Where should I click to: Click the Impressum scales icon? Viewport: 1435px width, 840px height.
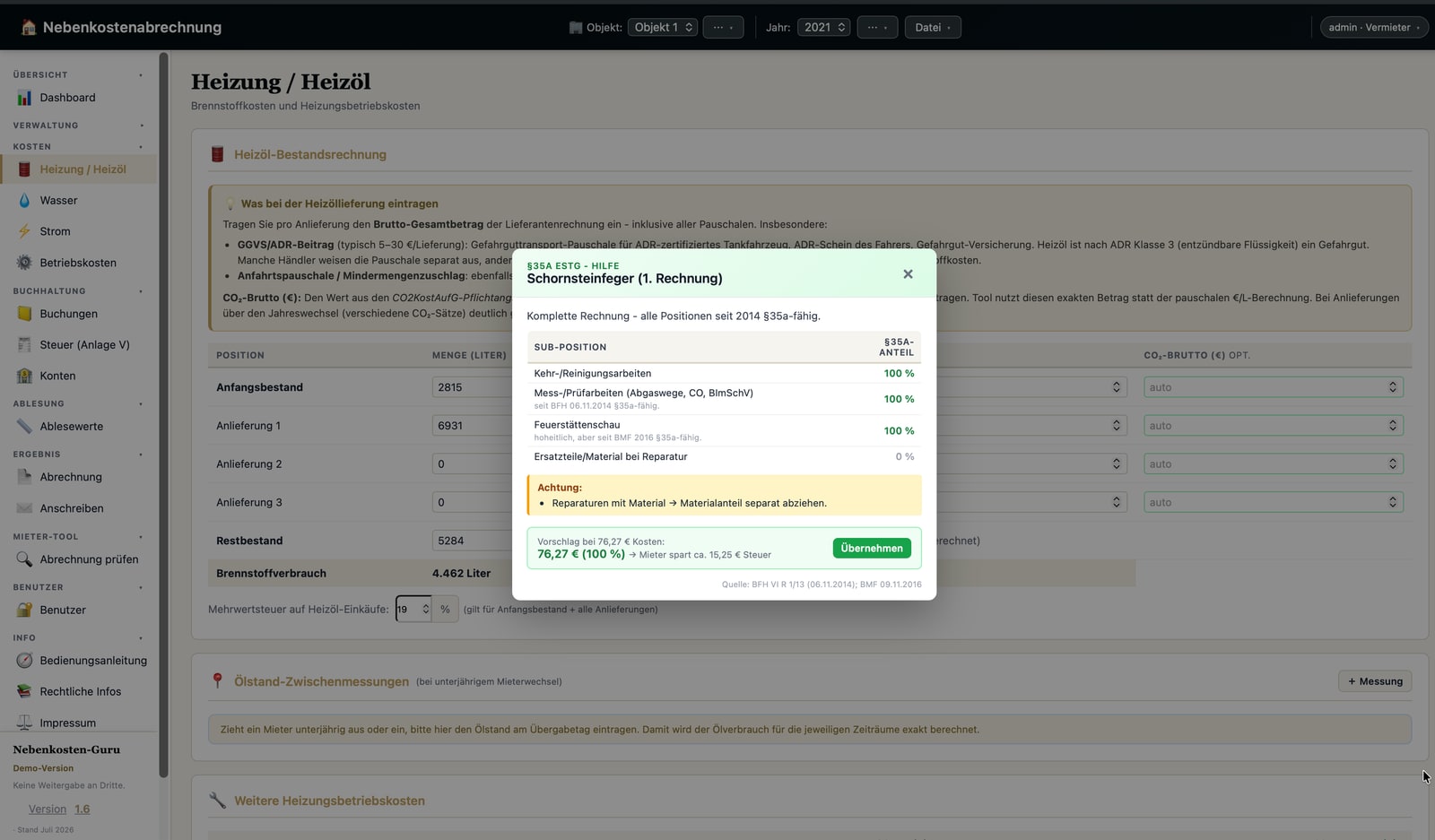tap(24, 723)
